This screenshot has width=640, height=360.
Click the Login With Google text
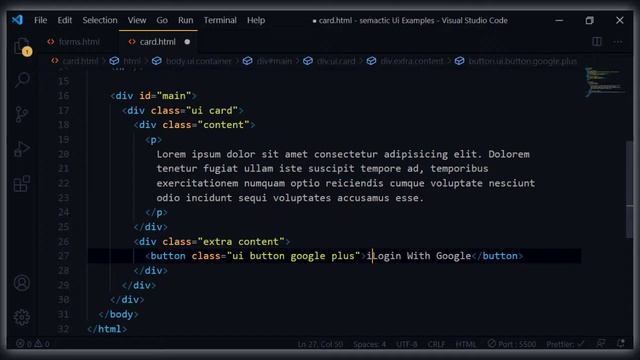pos(422,256)
